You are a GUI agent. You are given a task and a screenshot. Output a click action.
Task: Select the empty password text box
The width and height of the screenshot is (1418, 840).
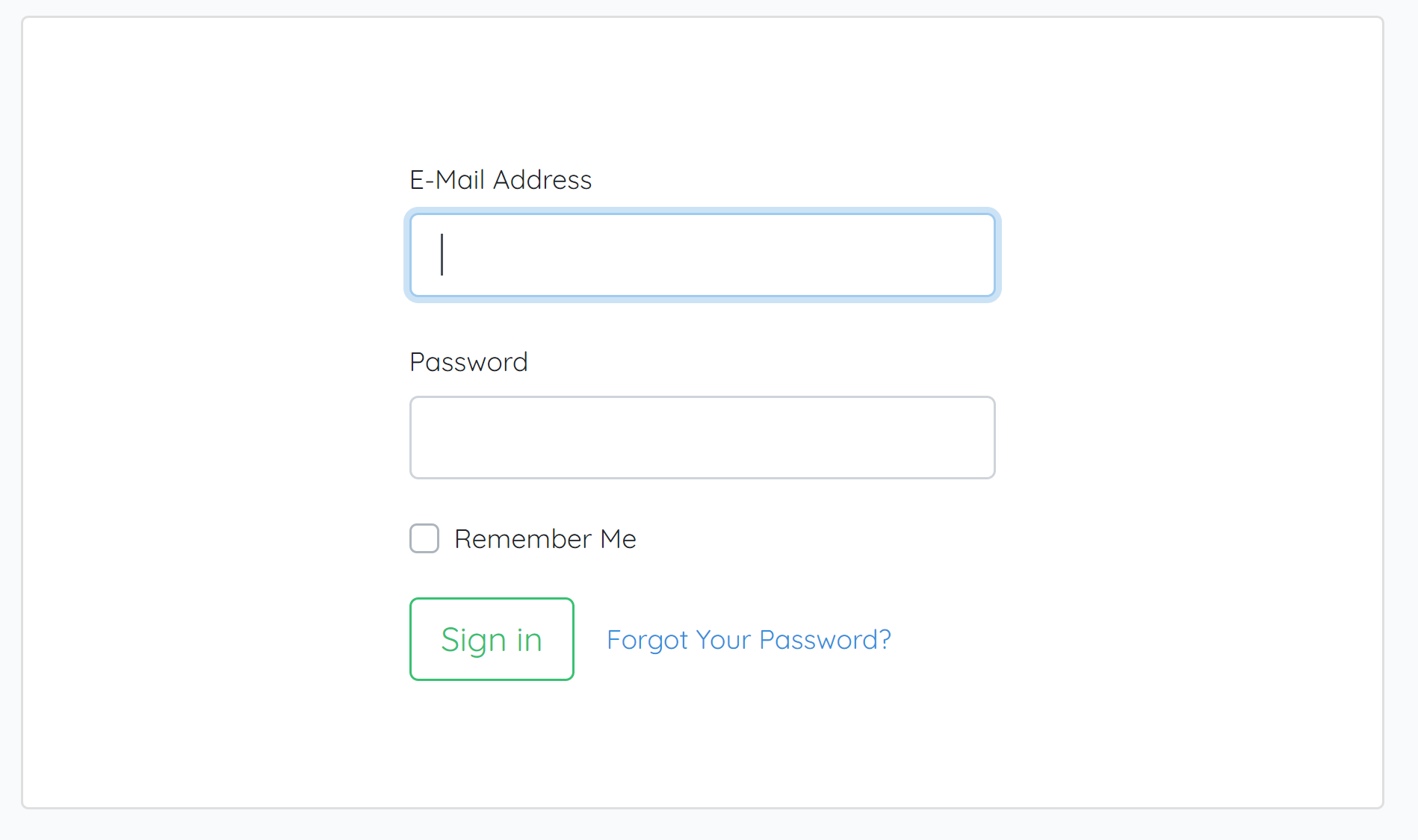pyautogui.click(x=702, y=438)
